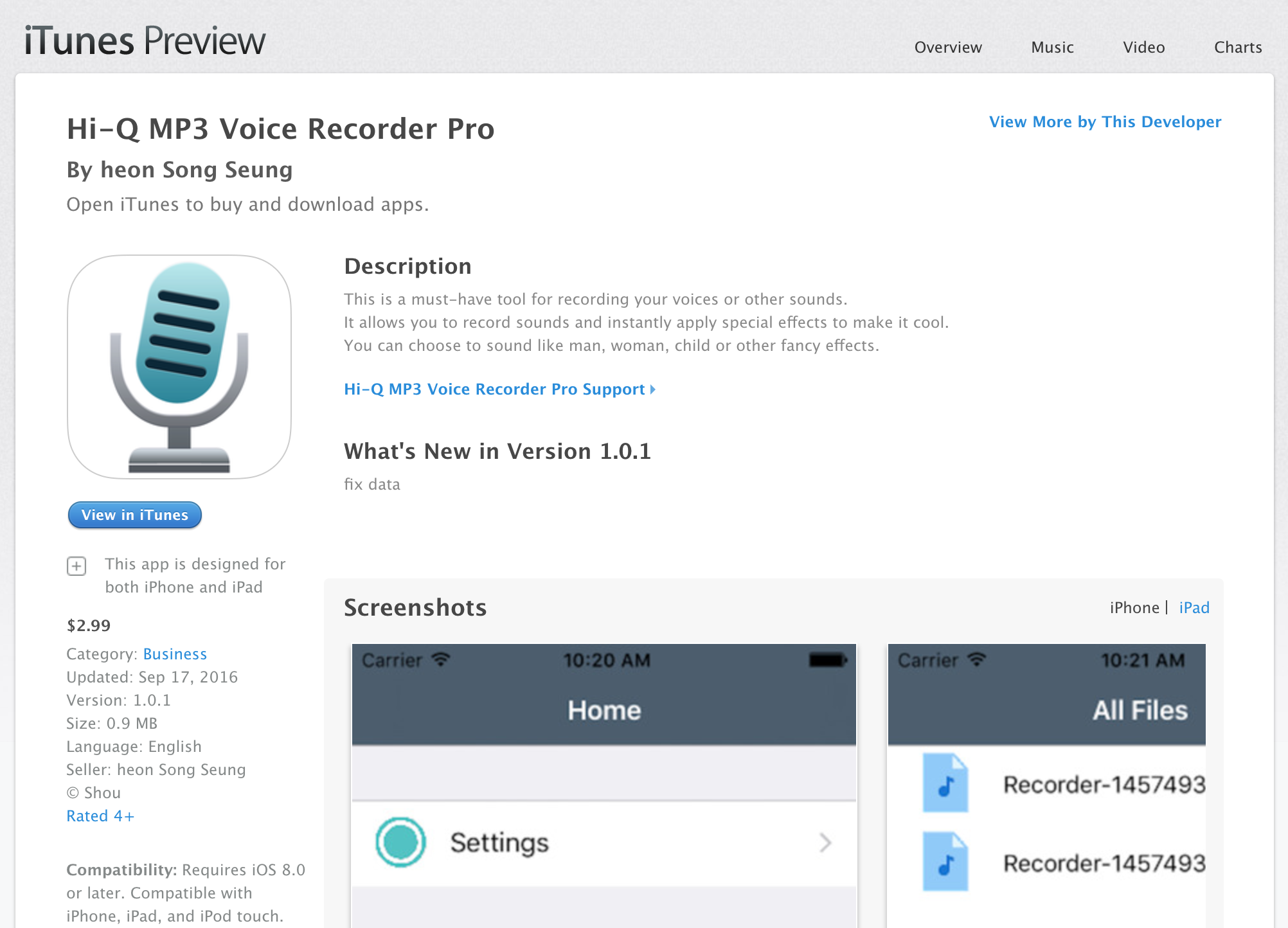1288x928 pixels.
Task: Click the iPad screenshots toggle
Action: coord(1195,606)
